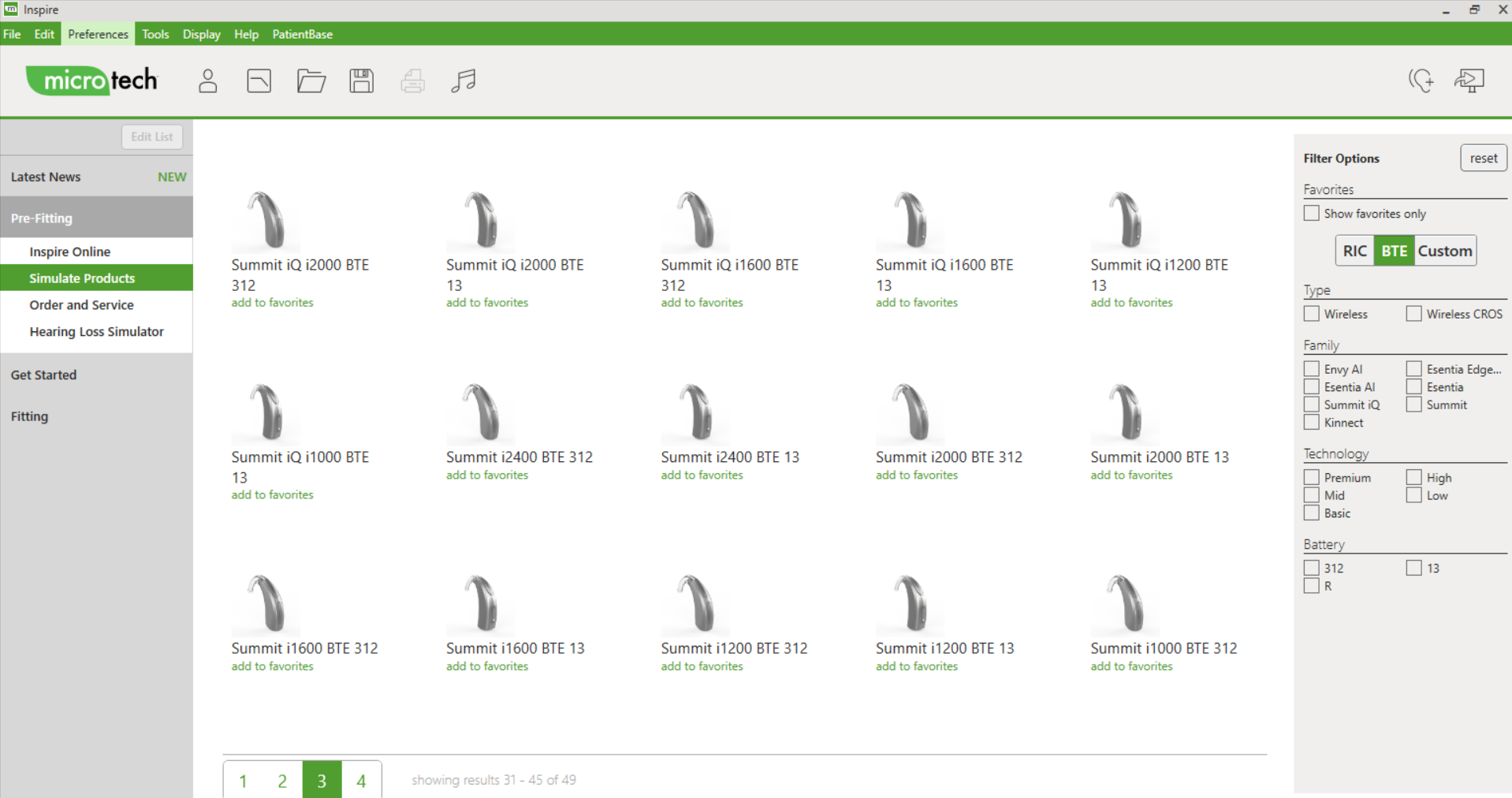Click the printer icon in toolbar

coord(413,80)
